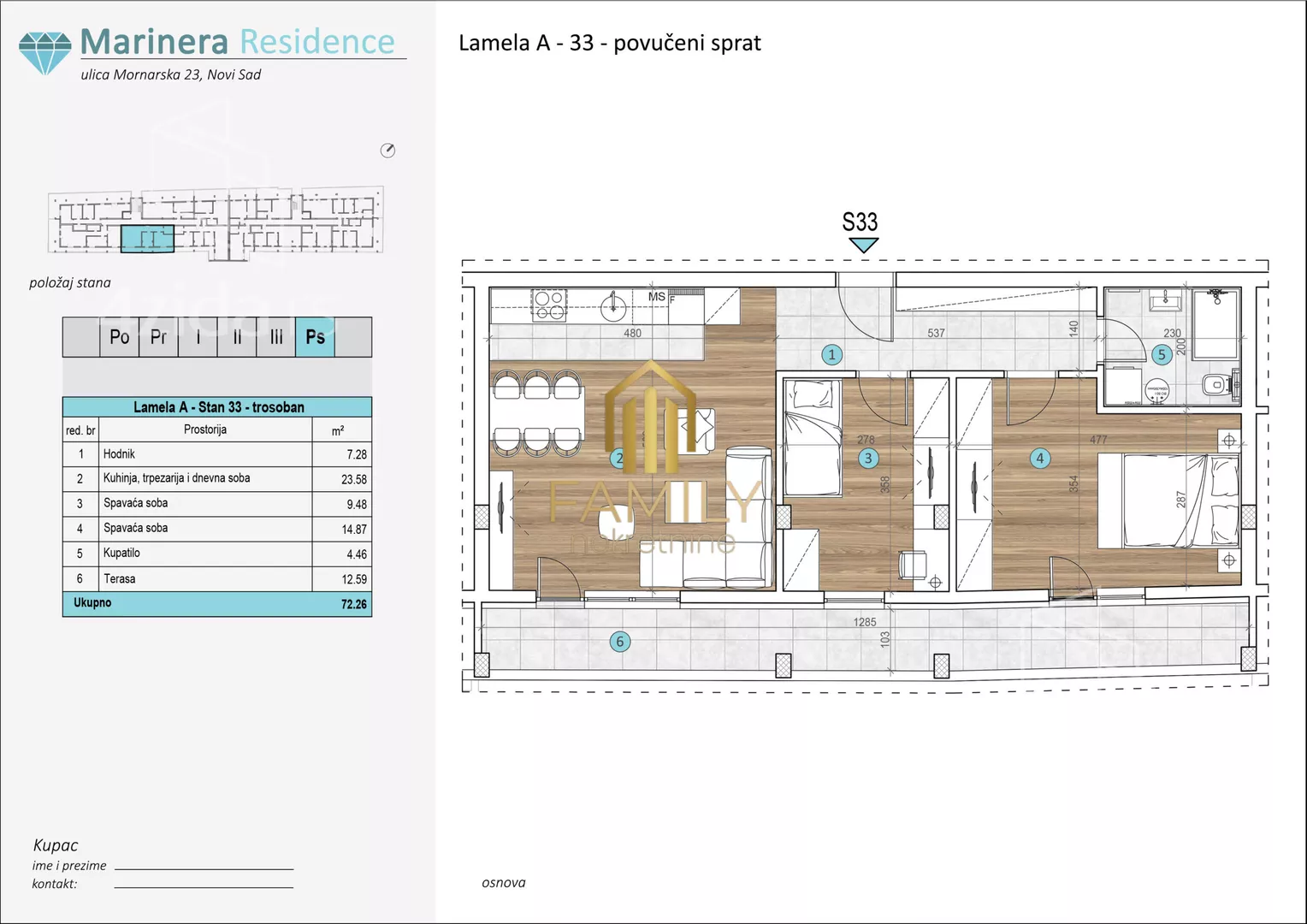The height and width of the screenshot is (924, 1307).
Task: Click the 'osnova' caption
Action: click(x=504, y=883)
